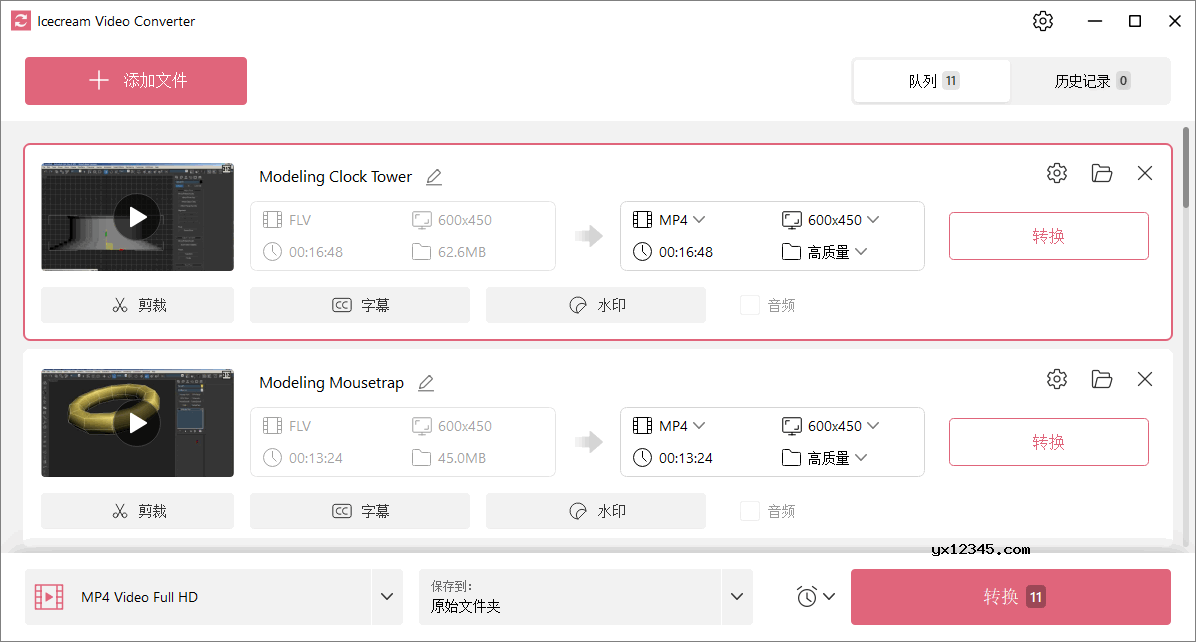The height and width of the screenshot is (642, 1196).
Task: Rename Modeling Clock Tower with pencil icon
Action: point(434,177)
